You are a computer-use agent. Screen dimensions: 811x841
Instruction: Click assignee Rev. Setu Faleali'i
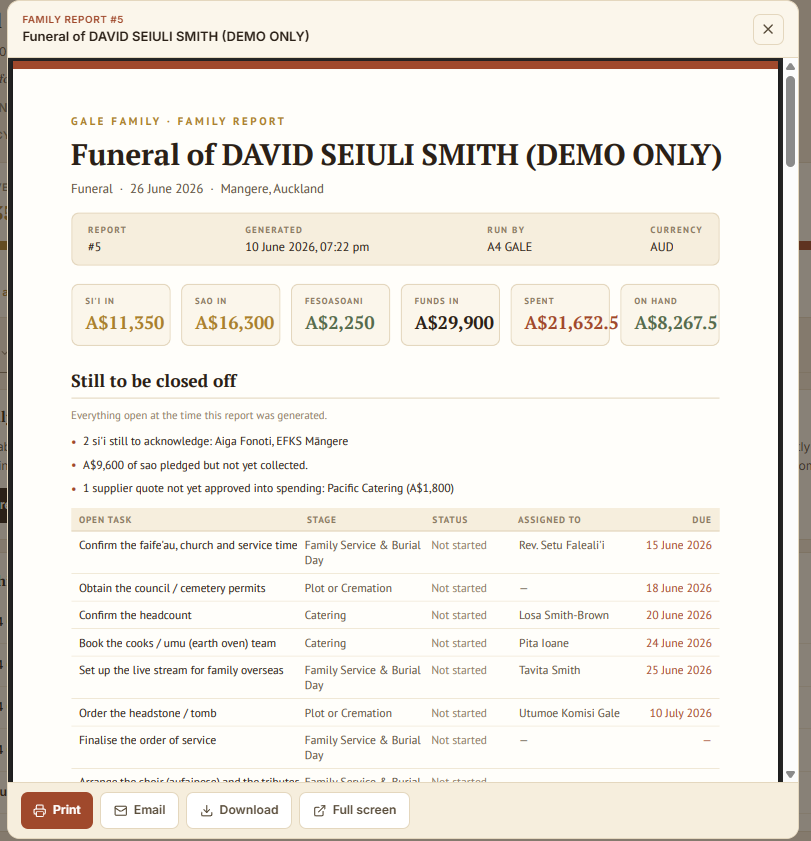tap(562, 545)
